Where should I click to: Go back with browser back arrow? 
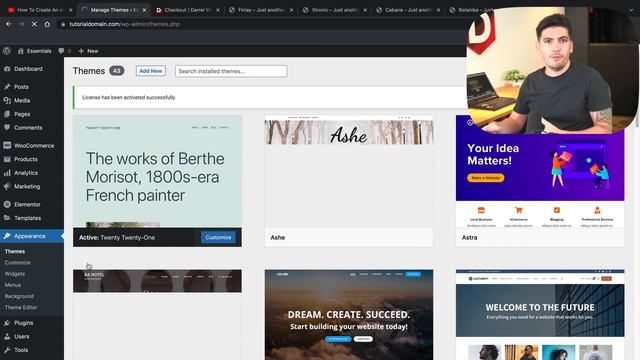tap(9, 24)
